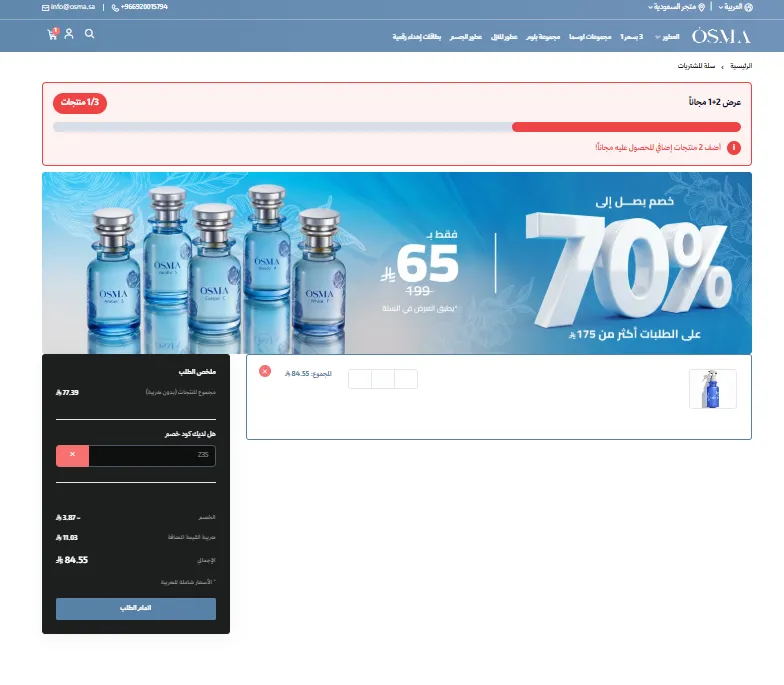Click the discount code input field

coord(152,456)
